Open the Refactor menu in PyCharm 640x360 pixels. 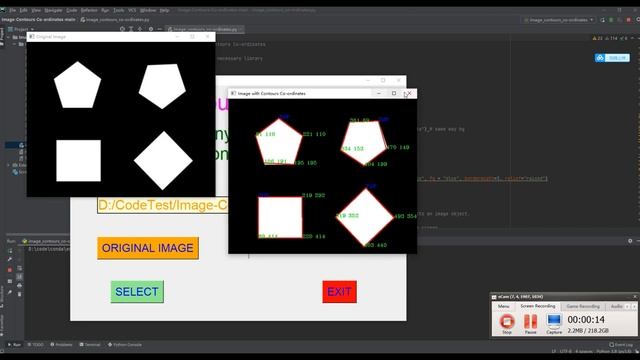pyautogui.click(x=89, y=10)
